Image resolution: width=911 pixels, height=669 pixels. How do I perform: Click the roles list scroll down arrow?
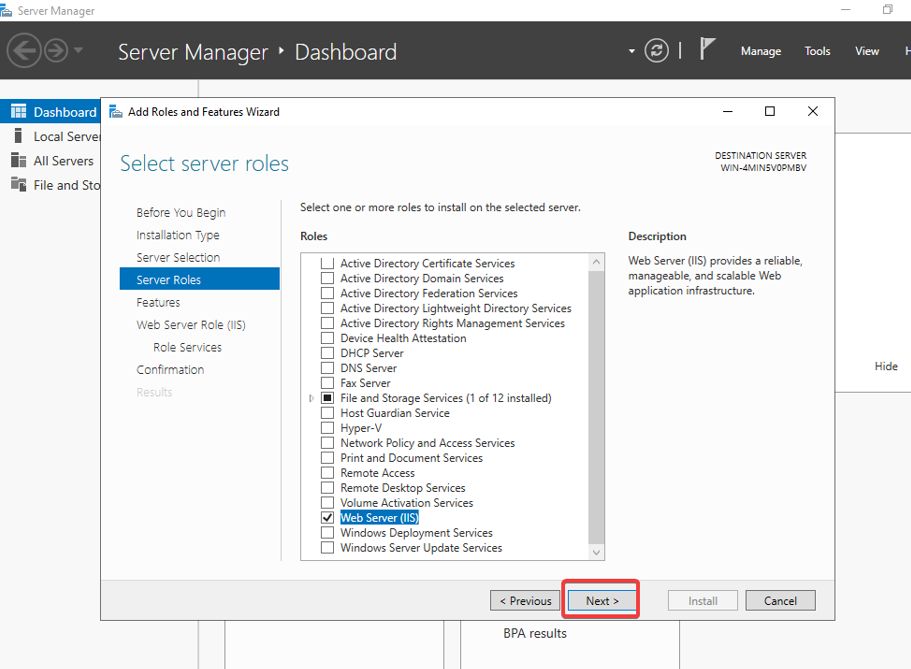point(597,552)
